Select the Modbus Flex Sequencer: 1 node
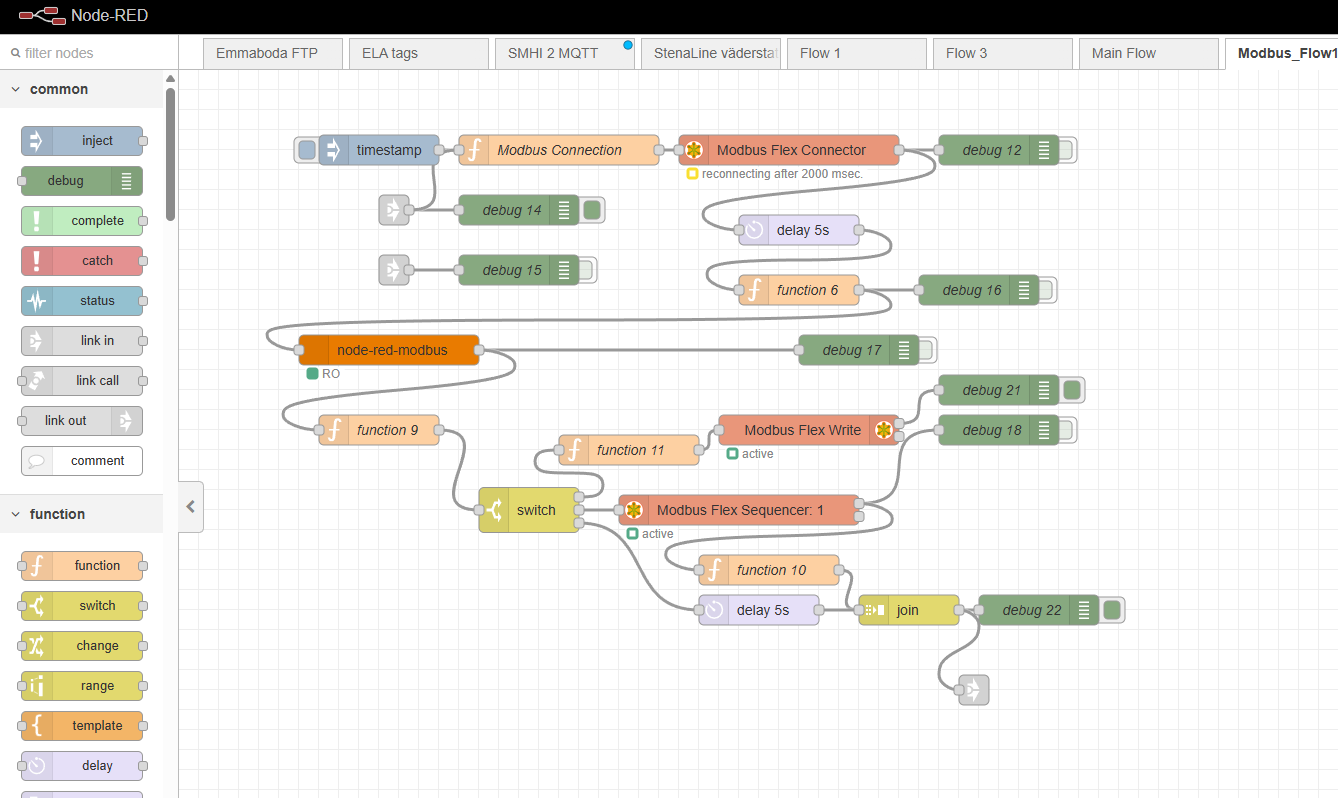This screenshot has height=798, width=1338. (739, 510)
